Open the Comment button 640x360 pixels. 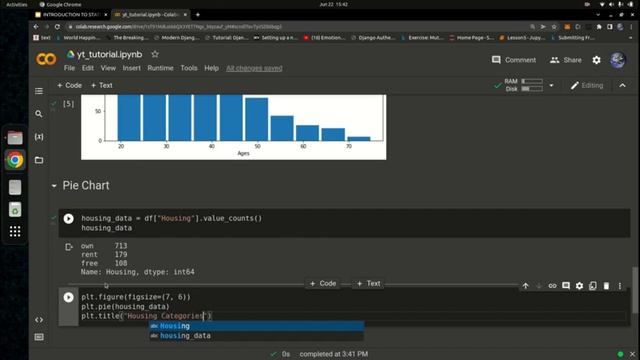[514, 60]
